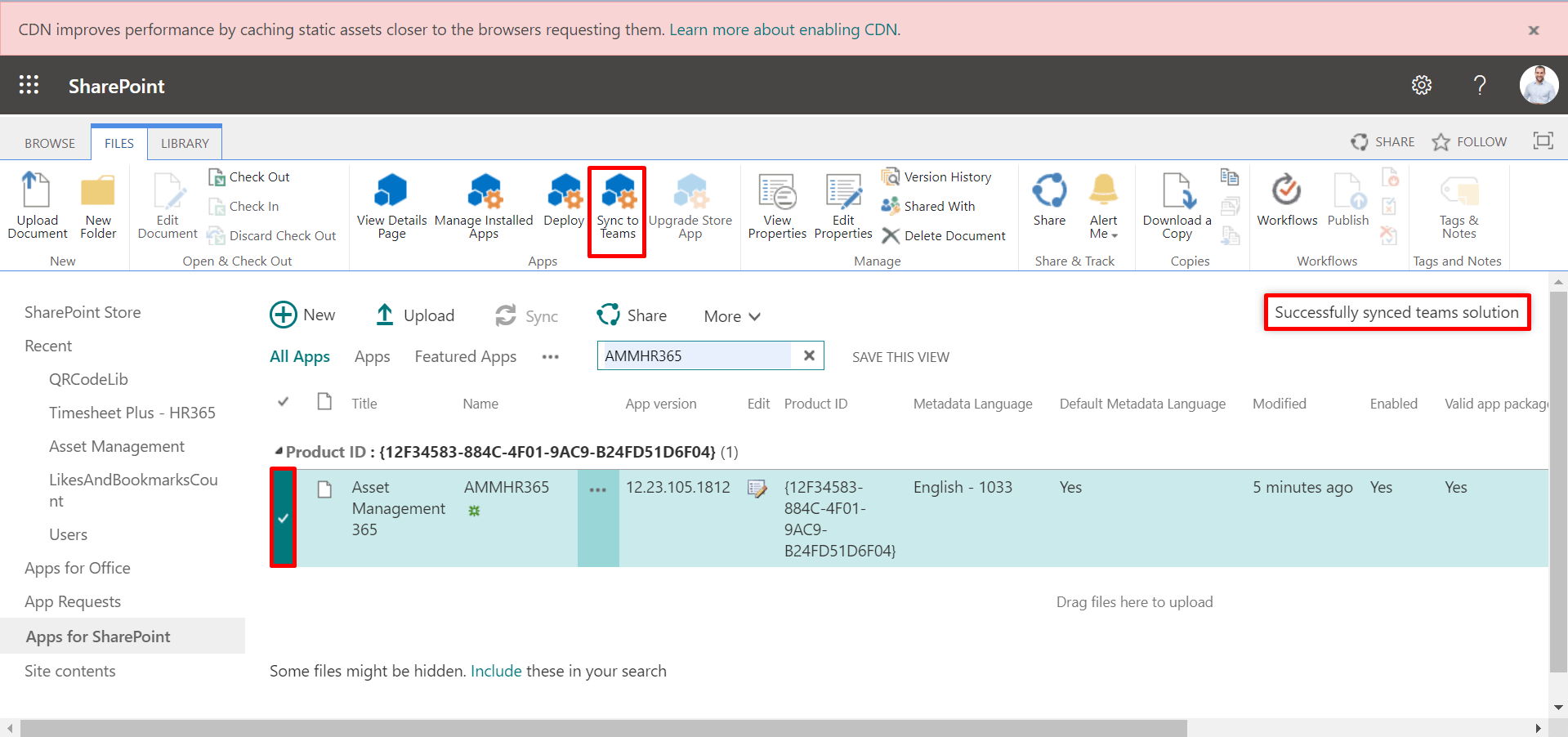Toggle focus on content mode icon
1568x737 pixels.
click(1543, 141)
